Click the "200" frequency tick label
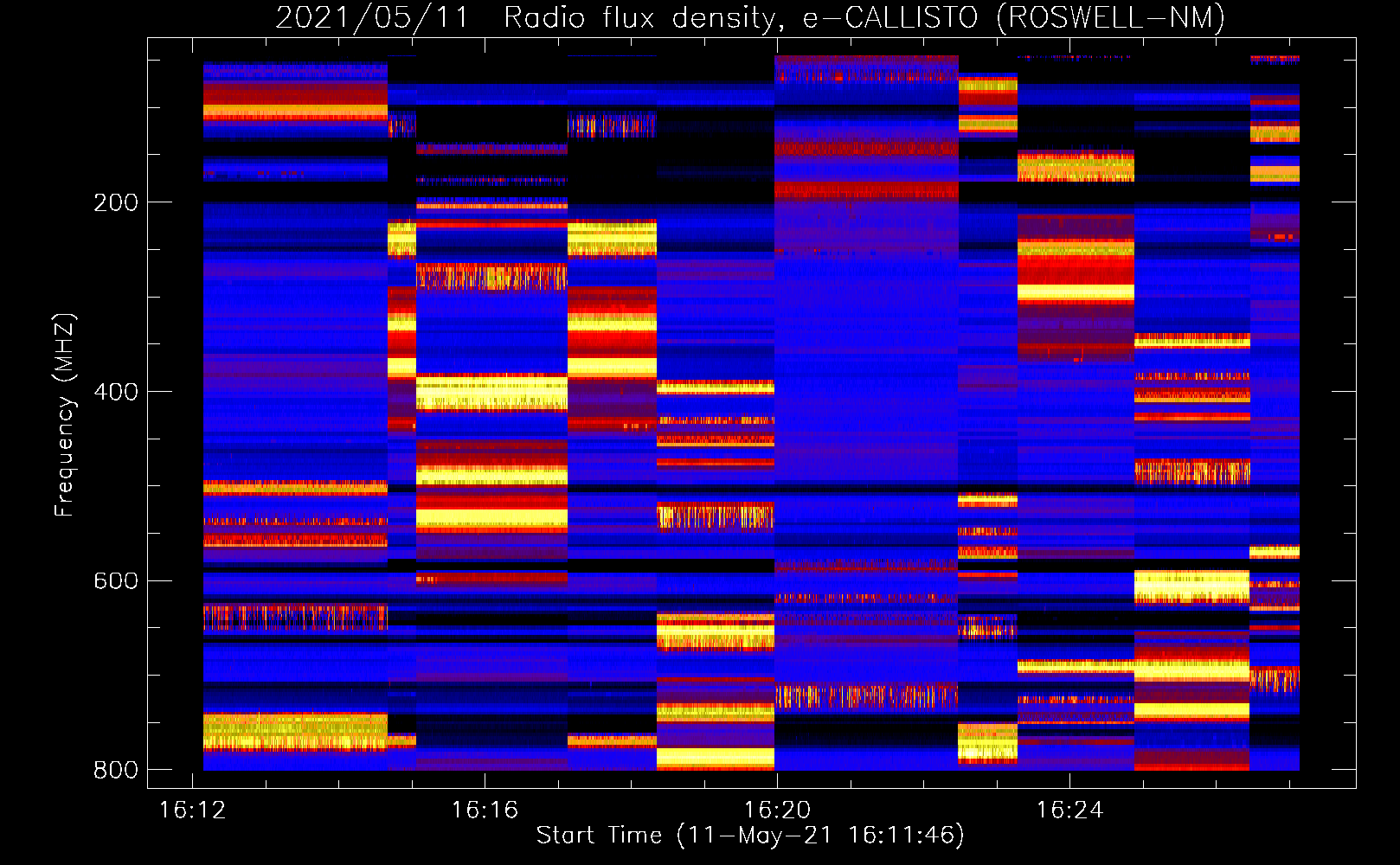The width and height of the screenshot is (1400, 865). 116,202
